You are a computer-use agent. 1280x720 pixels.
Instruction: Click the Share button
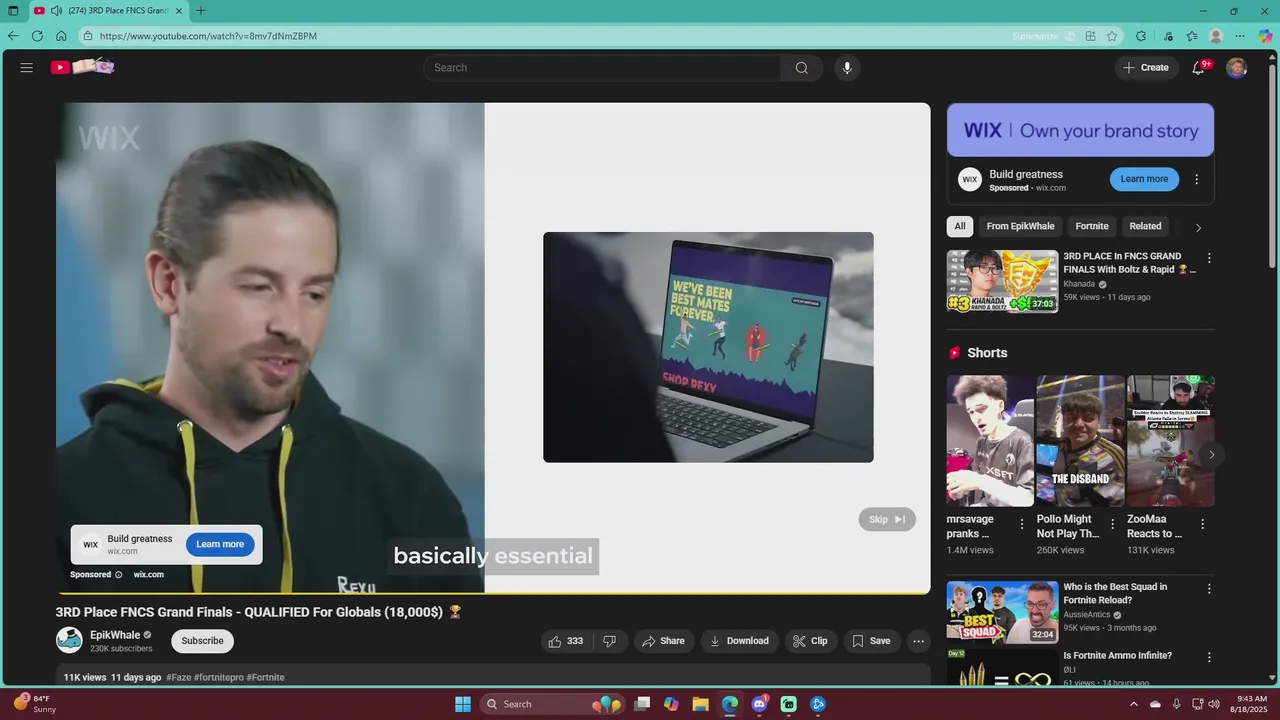tap(663, 641)
